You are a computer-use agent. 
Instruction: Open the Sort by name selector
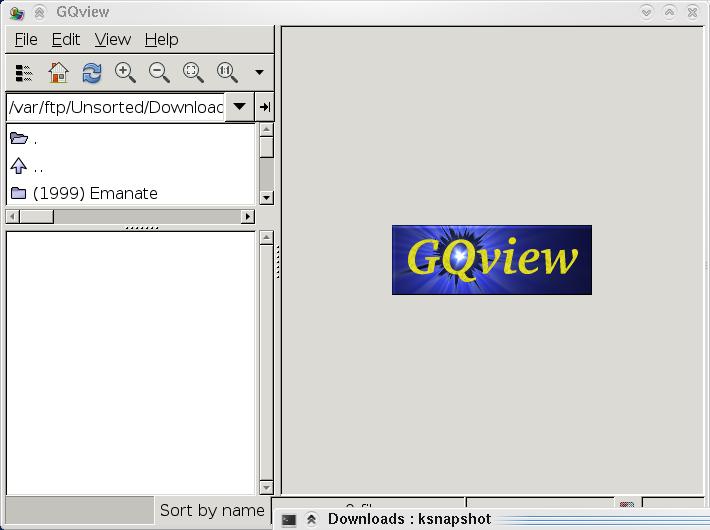coord(212,511)
